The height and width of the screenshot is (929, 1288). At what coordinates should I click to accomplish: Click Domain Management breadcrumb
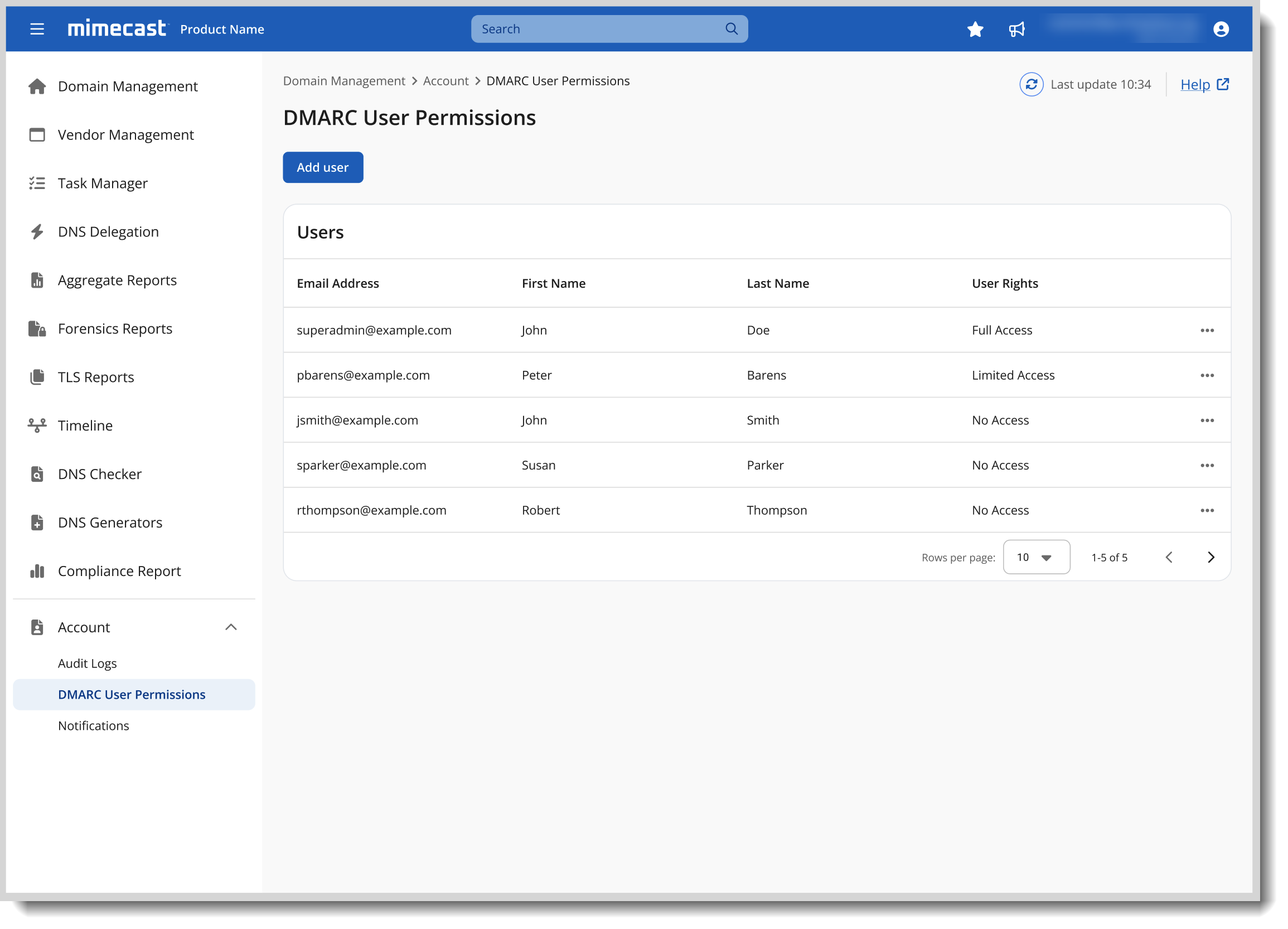(343, 81)
